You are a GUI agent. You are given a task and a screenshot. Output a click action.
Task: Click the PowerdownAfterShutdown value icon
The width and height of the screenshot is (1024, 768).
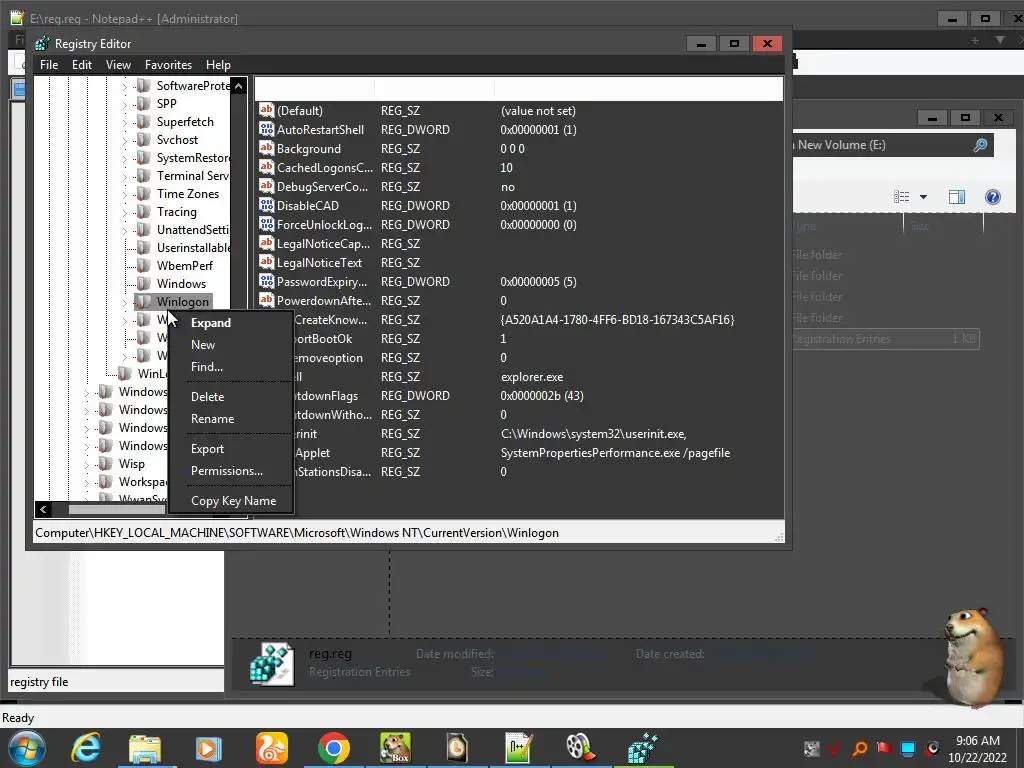pyautogui.click(x=266, y=300)
